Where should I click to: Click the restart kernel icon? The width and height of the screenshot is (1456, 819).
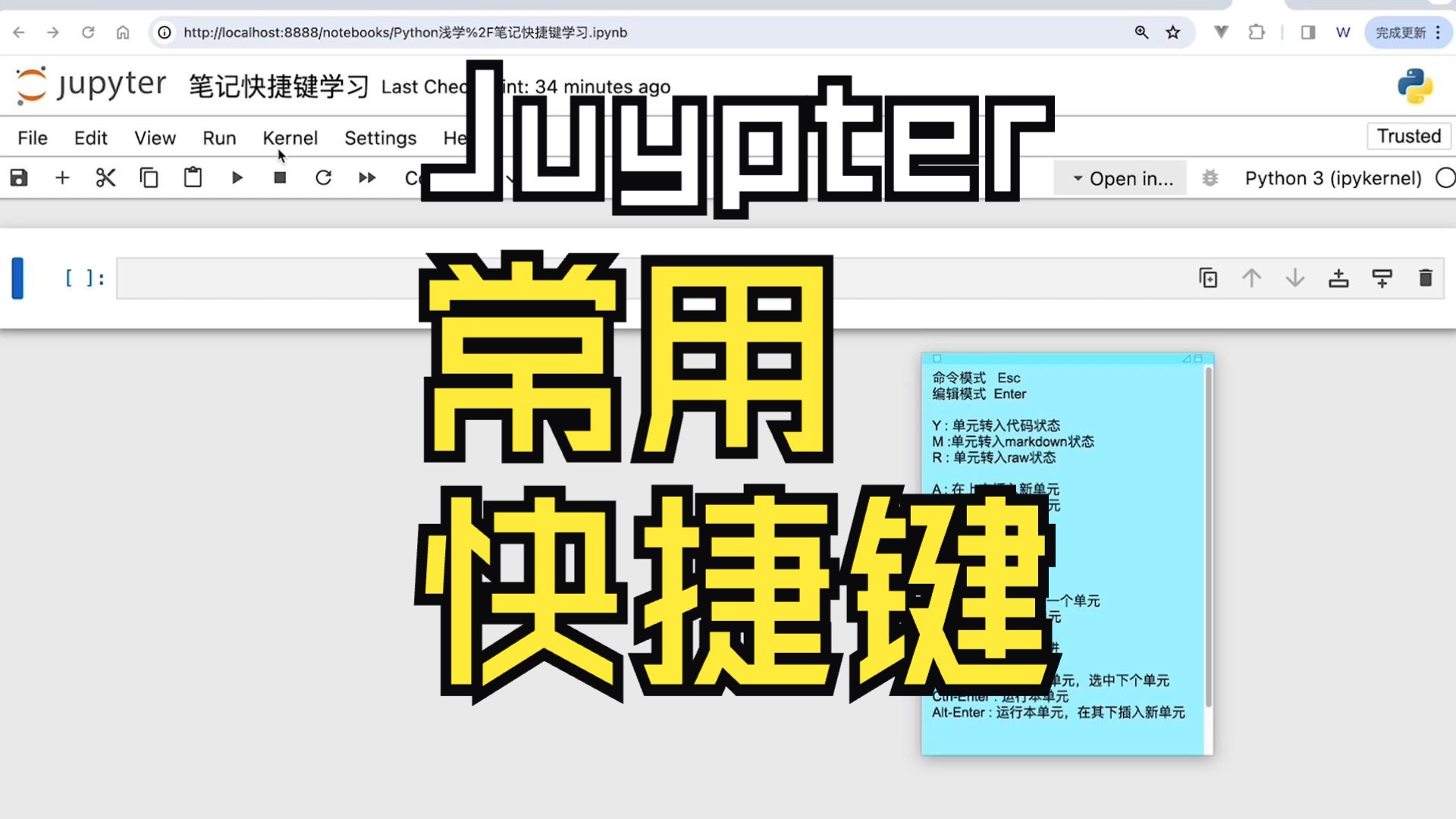tap(323, 178)
